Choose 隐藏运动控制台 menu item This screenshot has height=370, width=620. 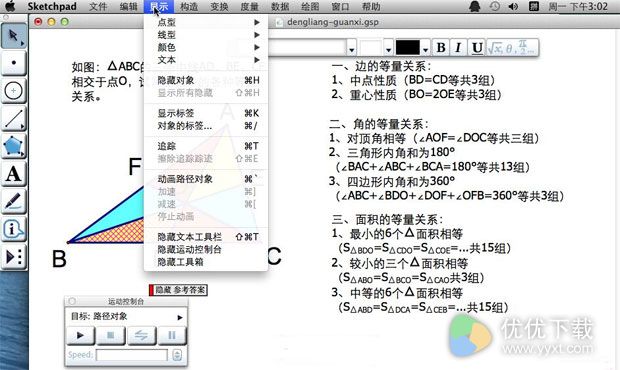[x=206, y=249]
